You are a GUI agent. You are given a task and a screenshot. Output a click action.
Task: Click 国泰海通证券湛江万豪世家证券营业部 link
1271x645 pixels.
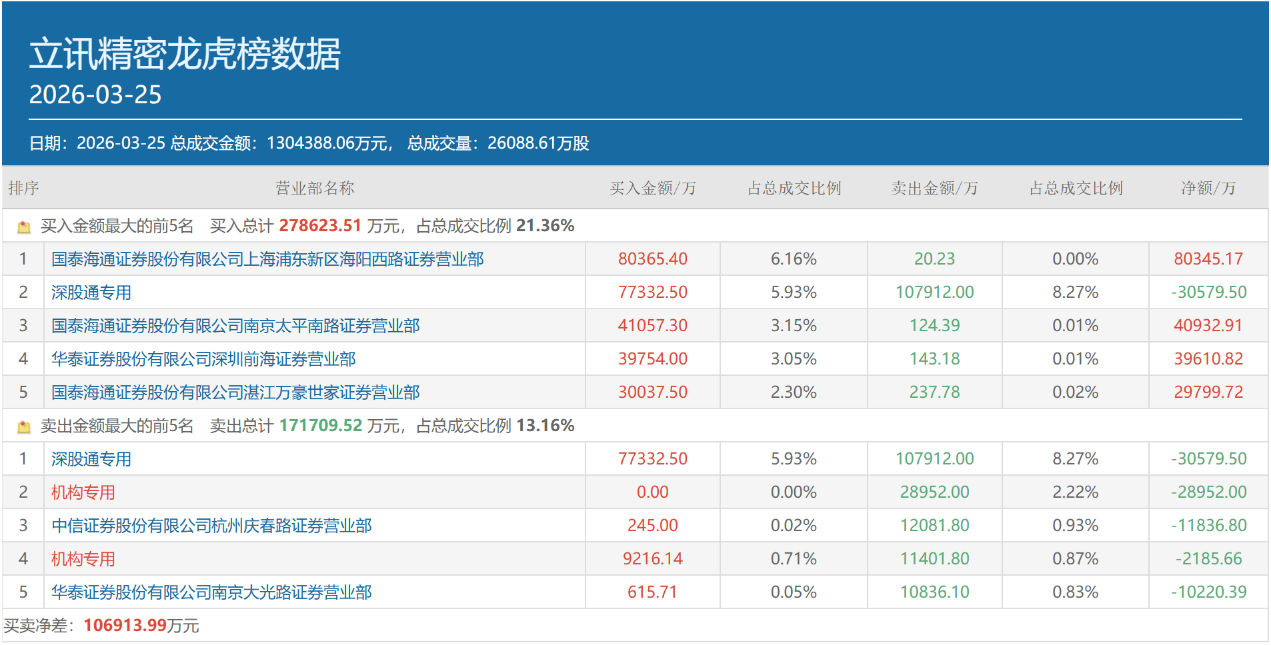click(235, 393)
